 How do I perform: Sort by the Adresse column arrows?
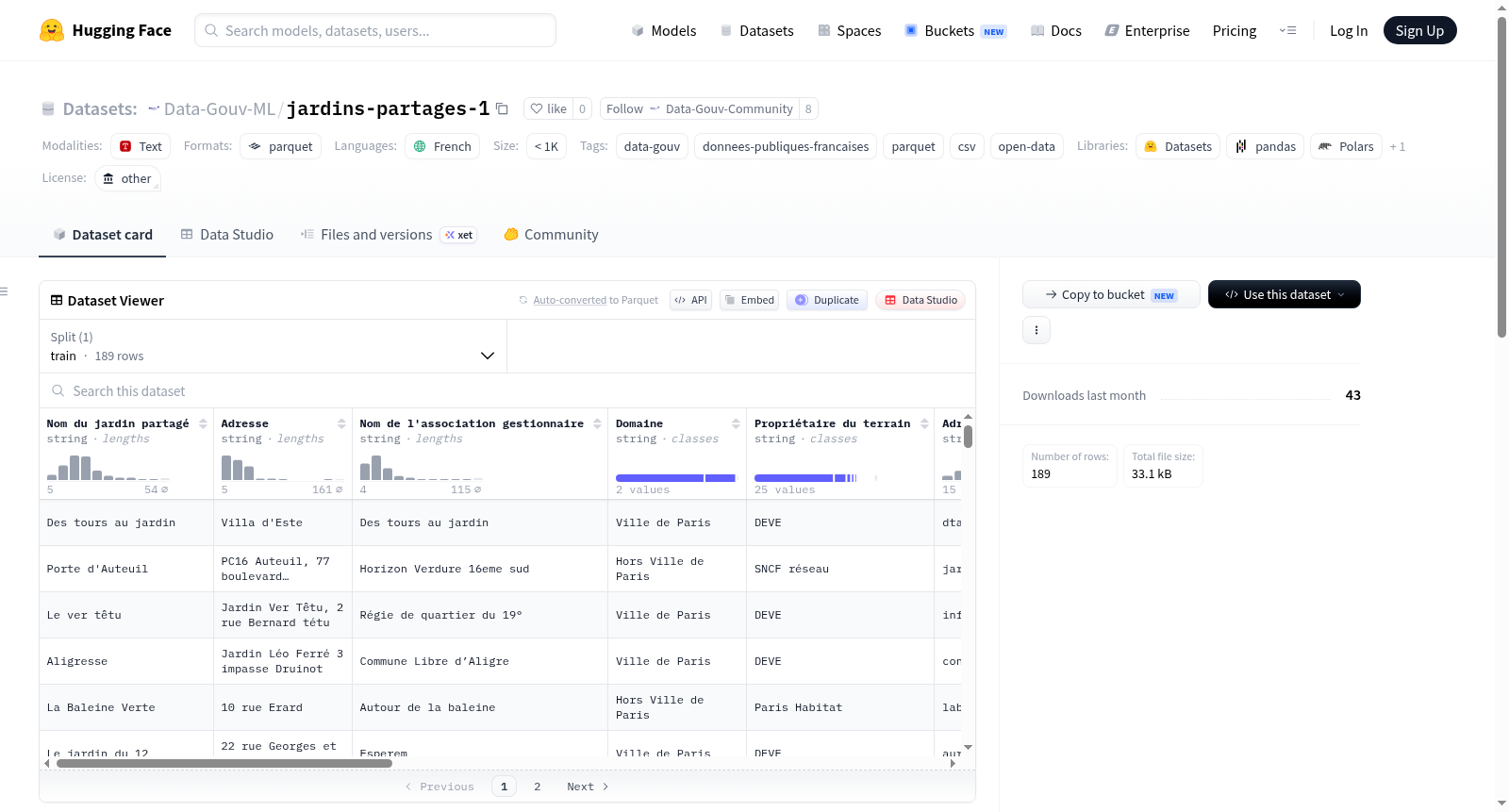341,424
